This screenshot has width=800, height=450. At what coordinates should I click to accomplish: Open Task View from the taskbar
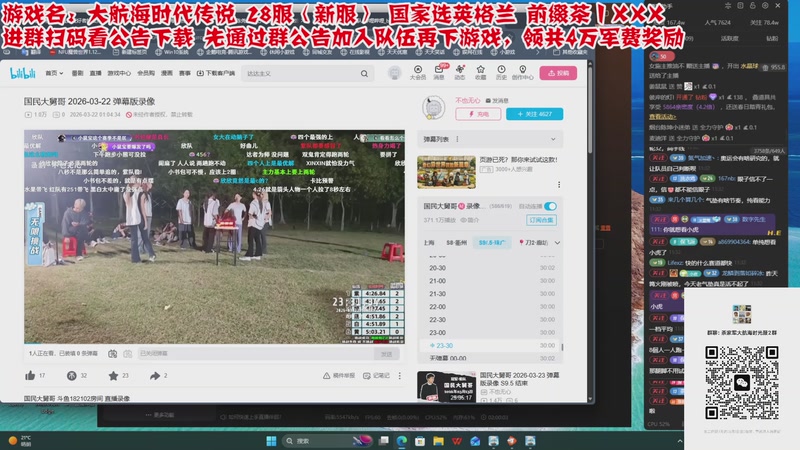click(x=384, y=441)
